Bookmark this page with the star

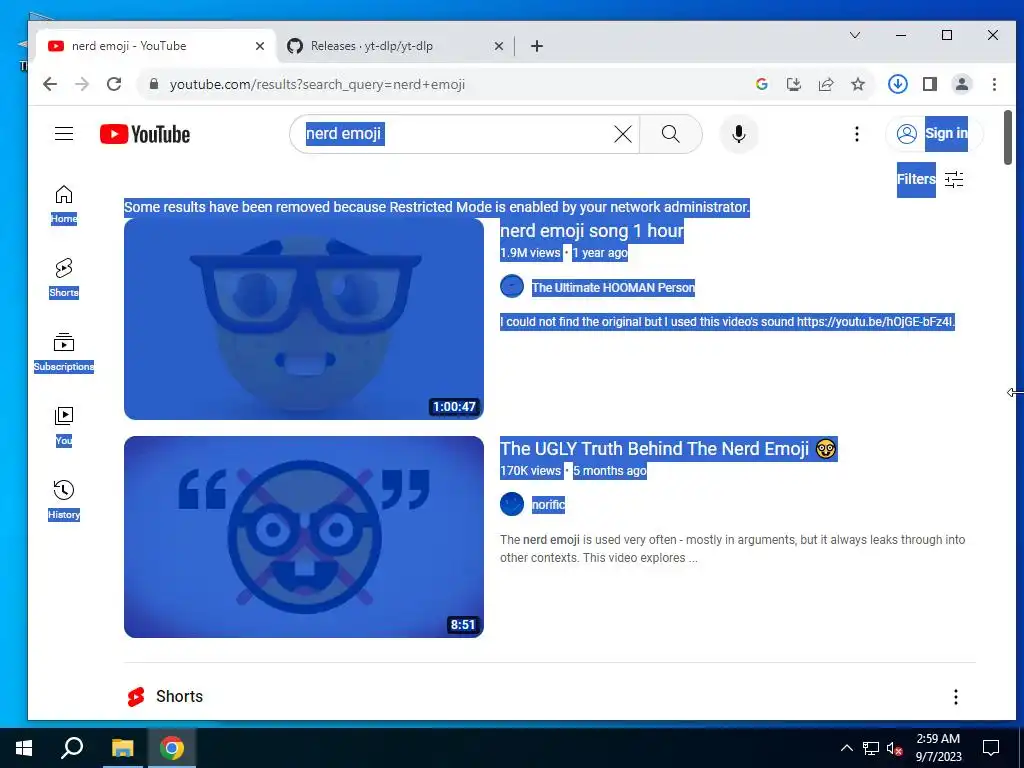coord(858,84)
